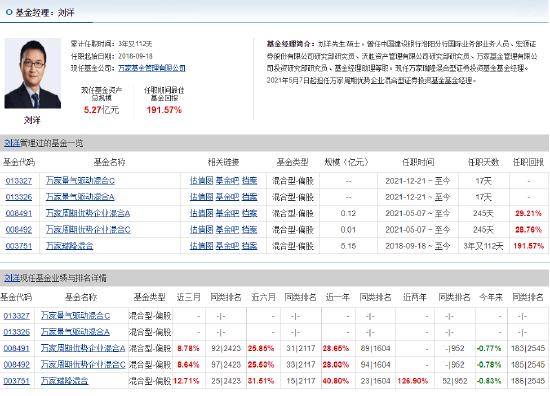Click the 186|2545 ranking cell
Screen dimensions: 550x396
[528, 381]
